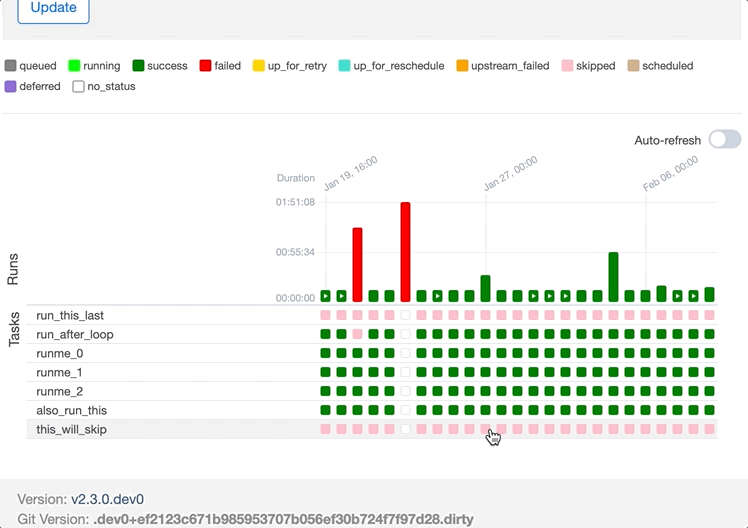This screenshot has width=748, height=528.
Task: Click the no_status box in also_run_this row
Action: pos(405,410)
